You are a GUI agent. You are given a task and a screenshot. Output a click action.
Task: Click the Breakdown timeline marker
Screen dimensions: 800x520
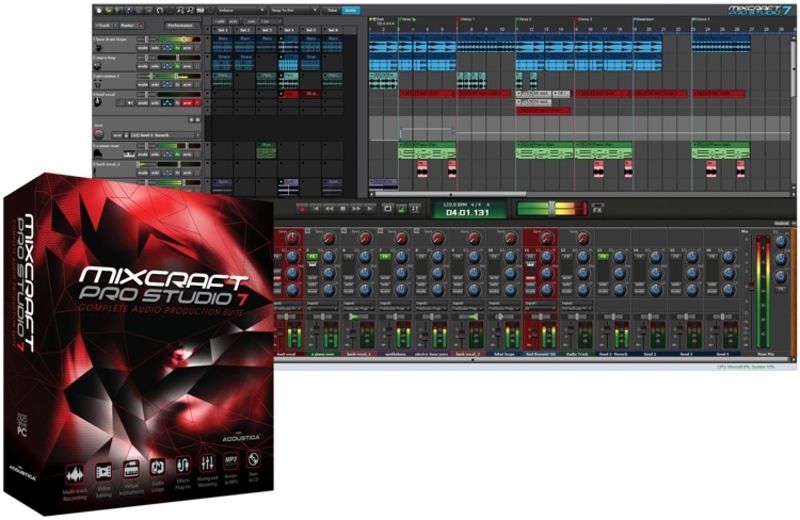pyautogui.click(x=644, y=19)
